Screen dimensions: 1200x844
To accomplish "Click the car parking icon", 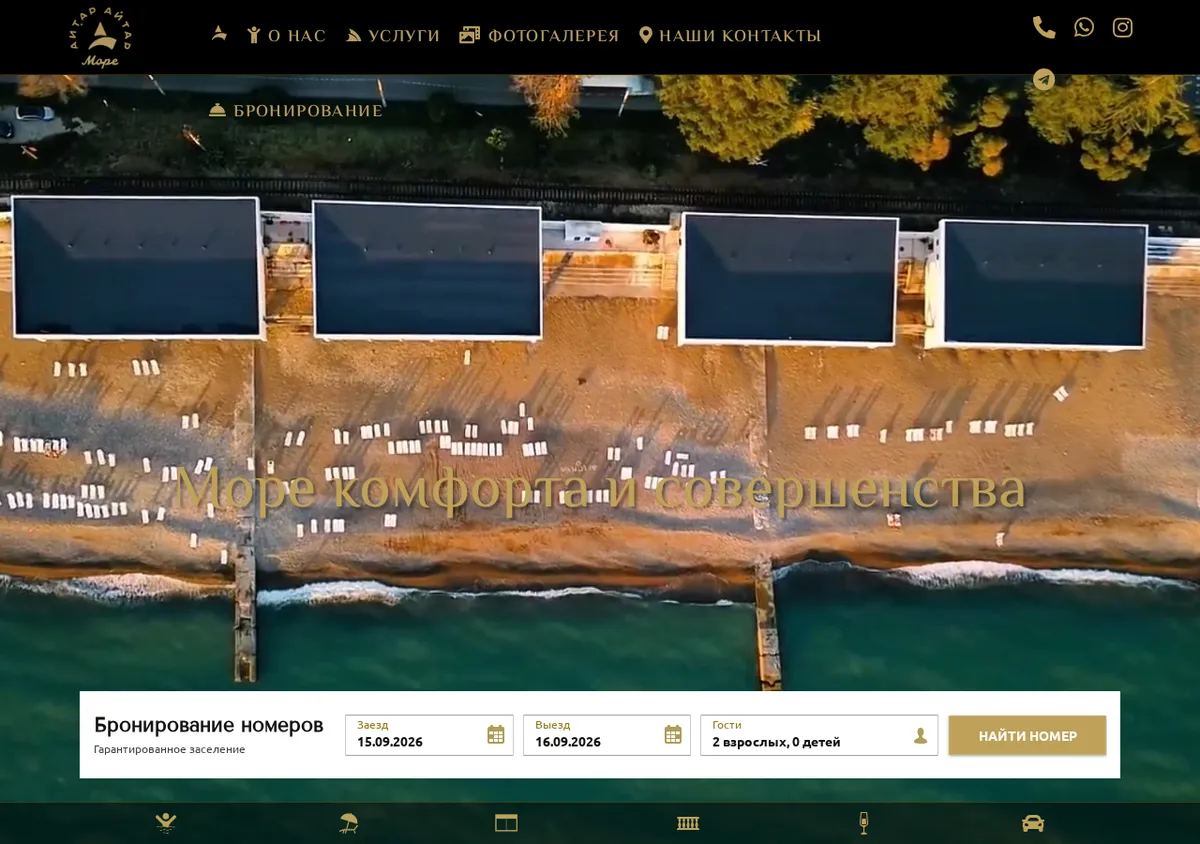I will (x=1033, y=823).
